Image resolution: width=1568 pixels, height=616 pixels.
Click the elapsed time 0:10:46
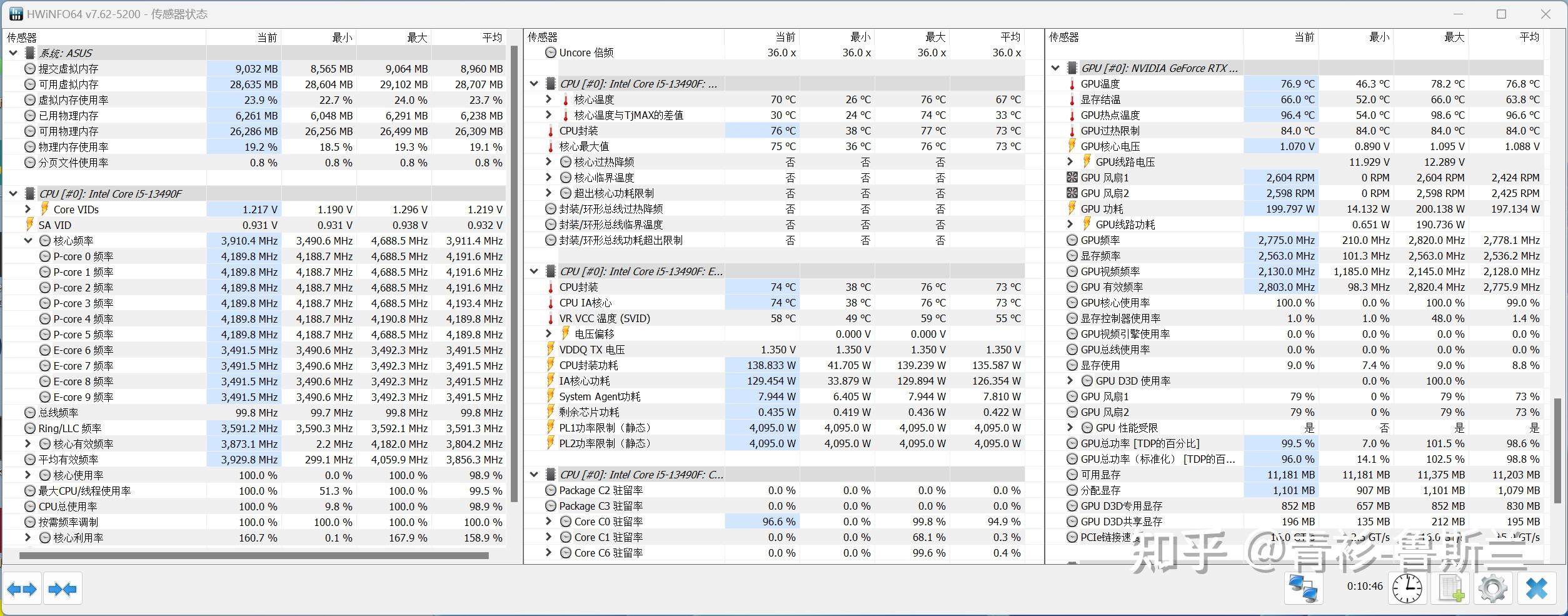click(x=1365, y=587)
